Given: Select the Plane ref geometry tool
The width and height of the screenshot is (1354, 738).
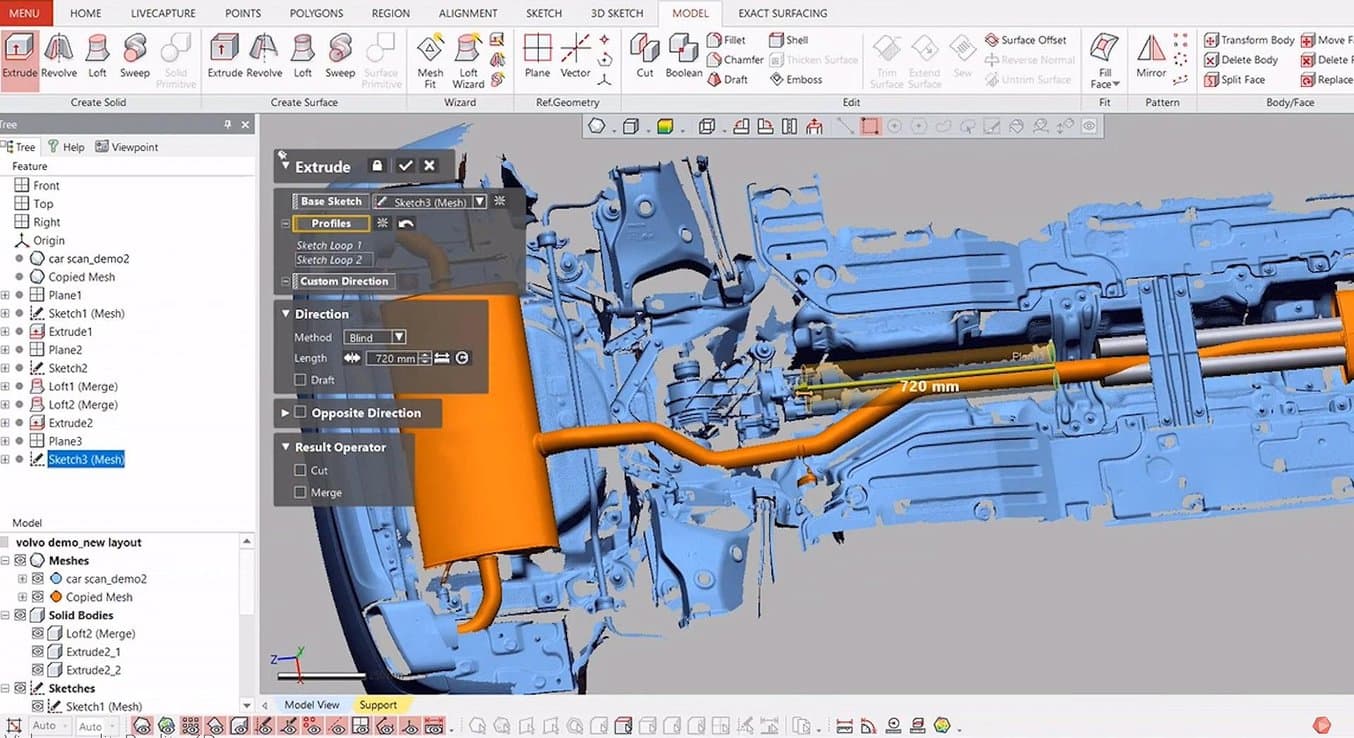Looking at the screenshot, I should pyautogui.click(x=537, y=56).
